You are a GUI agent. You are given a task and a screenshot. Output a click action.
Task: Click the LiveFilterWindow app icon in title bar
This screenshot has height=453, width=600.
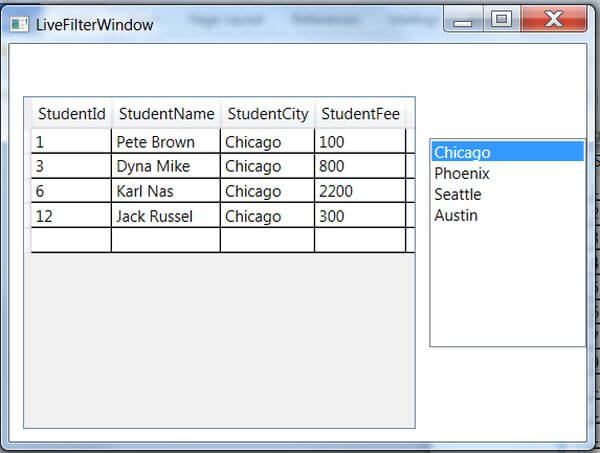tap(19, 24)
